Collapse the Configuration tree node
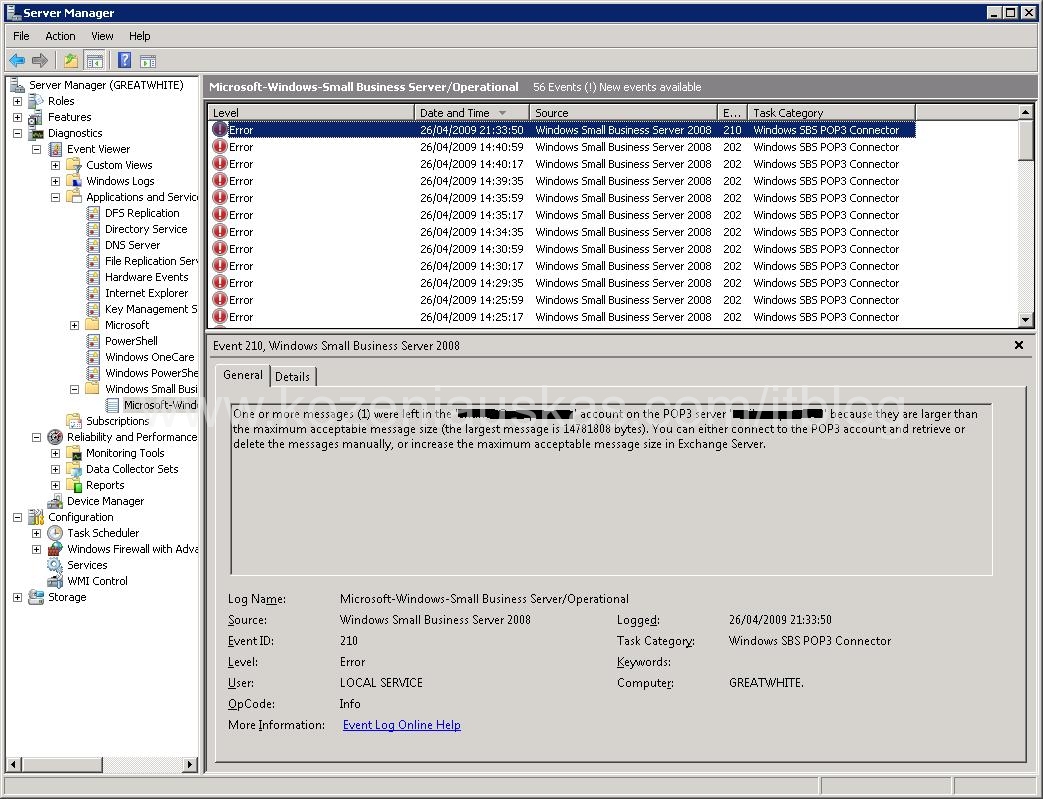Image resolution: width=1043 pixels, height=799 pixels. tap(18, 517)
